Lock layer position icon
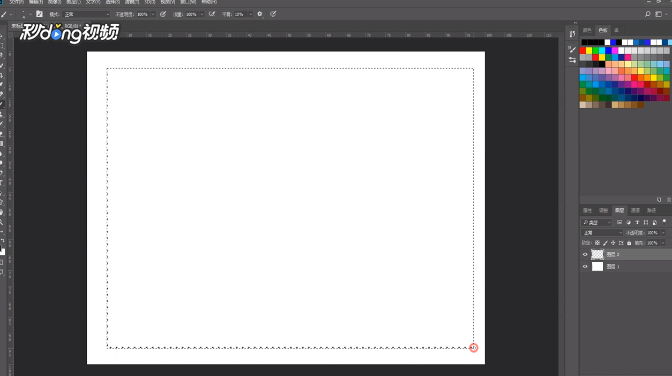This screenshot has width=672, height=376. (x=613, y=243)
